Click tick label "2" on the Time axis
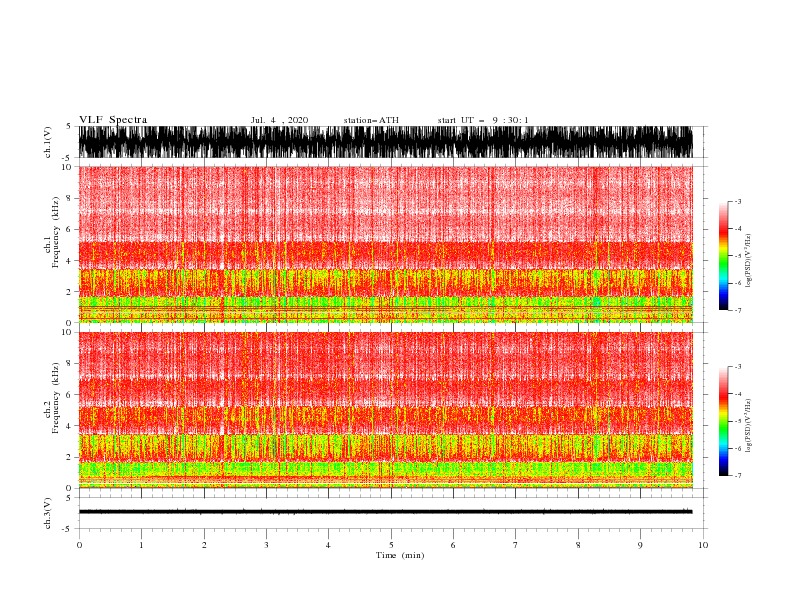 click(x=204, y=545)
